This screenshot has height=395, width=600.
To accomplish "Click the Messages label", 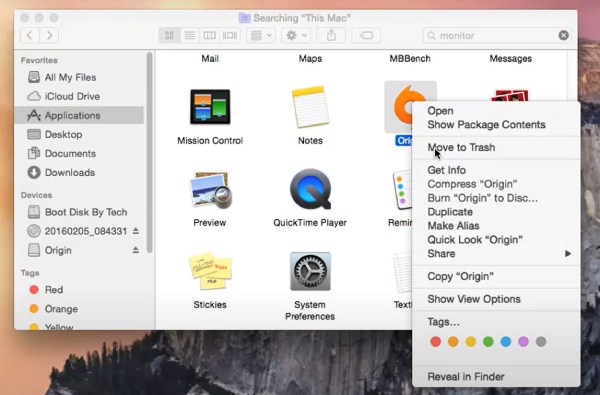I will click(511, 59).
